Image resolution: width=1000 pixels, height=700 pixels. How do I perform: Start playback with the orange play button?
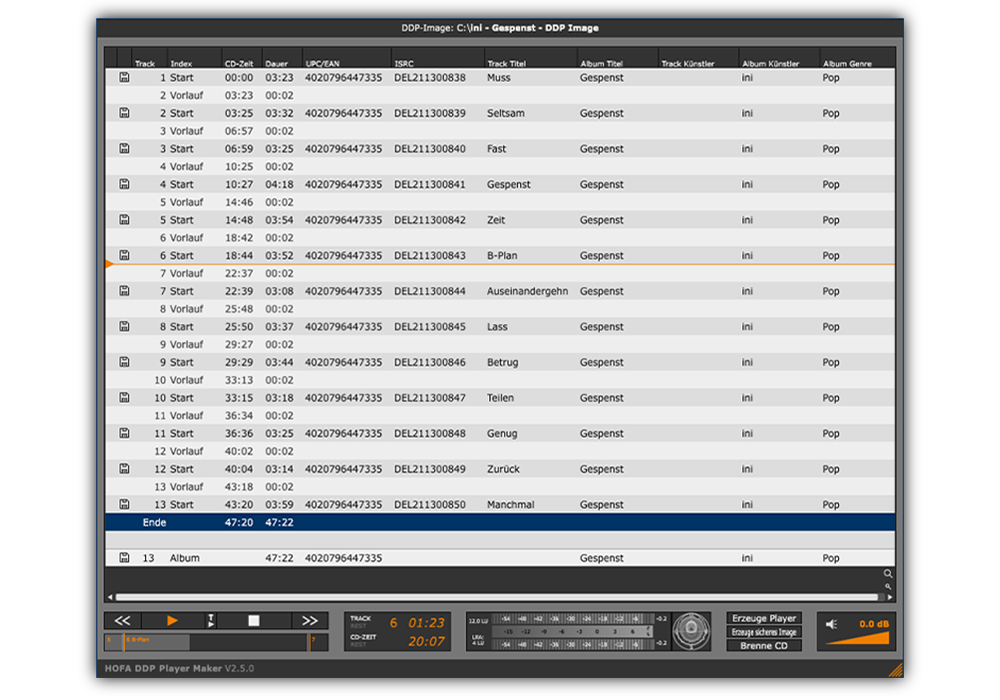[172, 621]
